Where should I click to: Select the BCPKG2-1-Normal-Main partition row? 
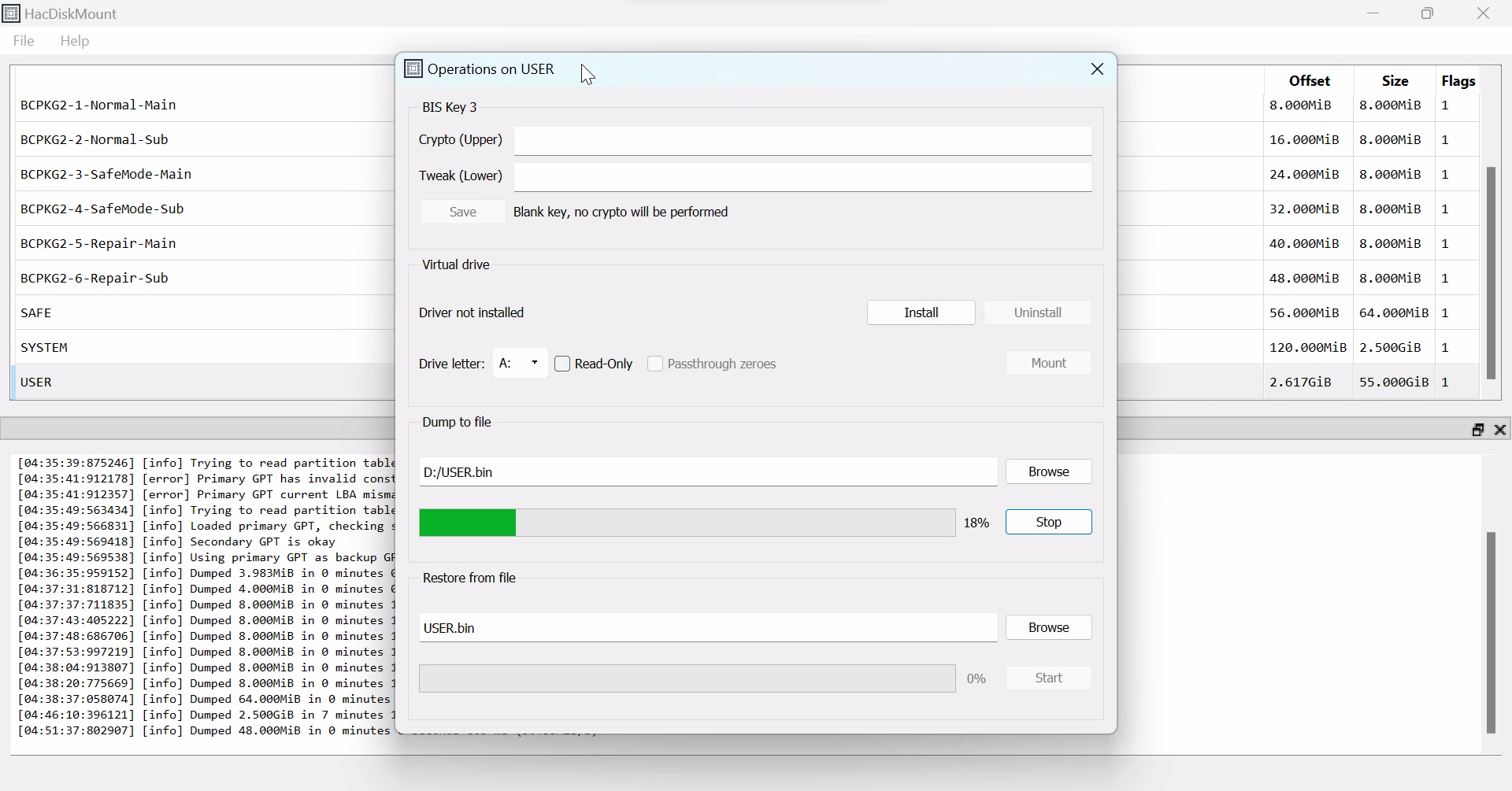click(205, 105)
